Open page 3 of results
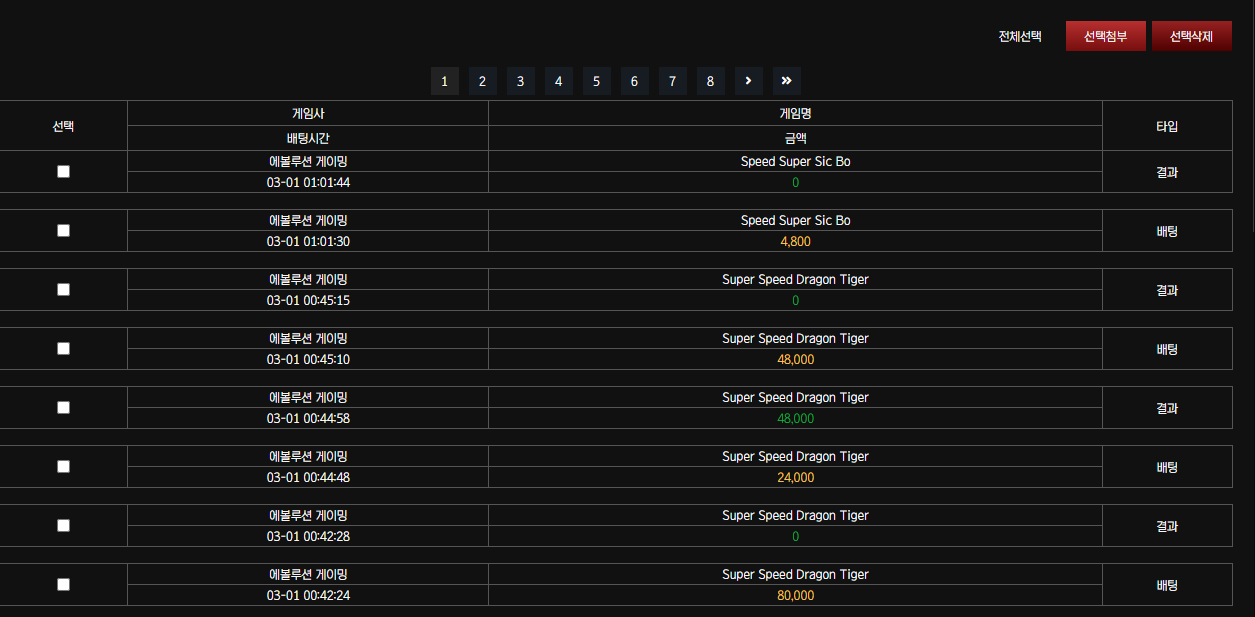Screen dimensions: 1255x617 (x=520, y=81)
